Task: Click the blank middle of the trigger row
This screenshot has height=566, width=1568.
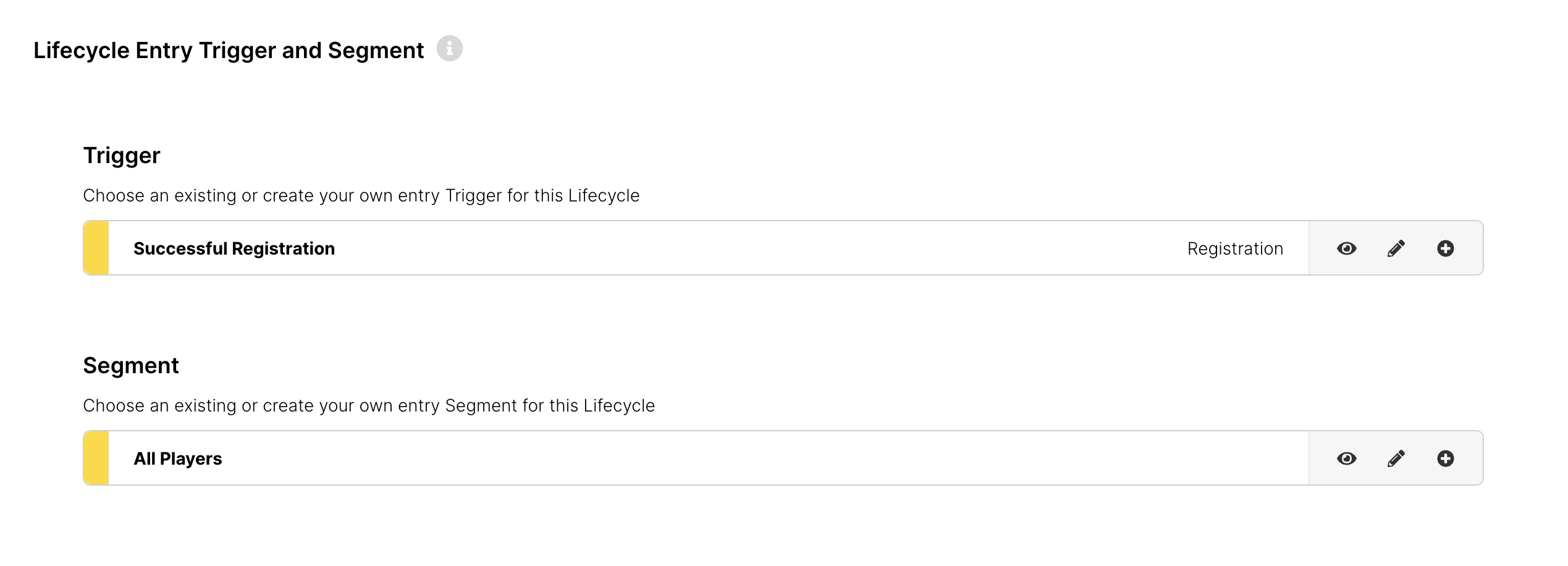Action: tap(741, 248)
